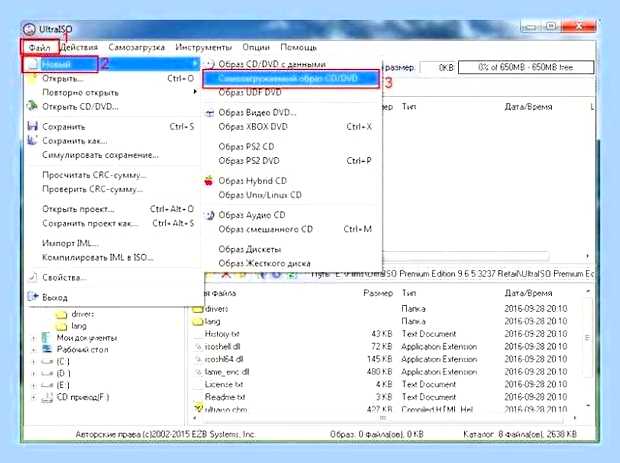Choose Открыть... in the File menu
This screenshot has height=463, width=620.
pos(113,78)
